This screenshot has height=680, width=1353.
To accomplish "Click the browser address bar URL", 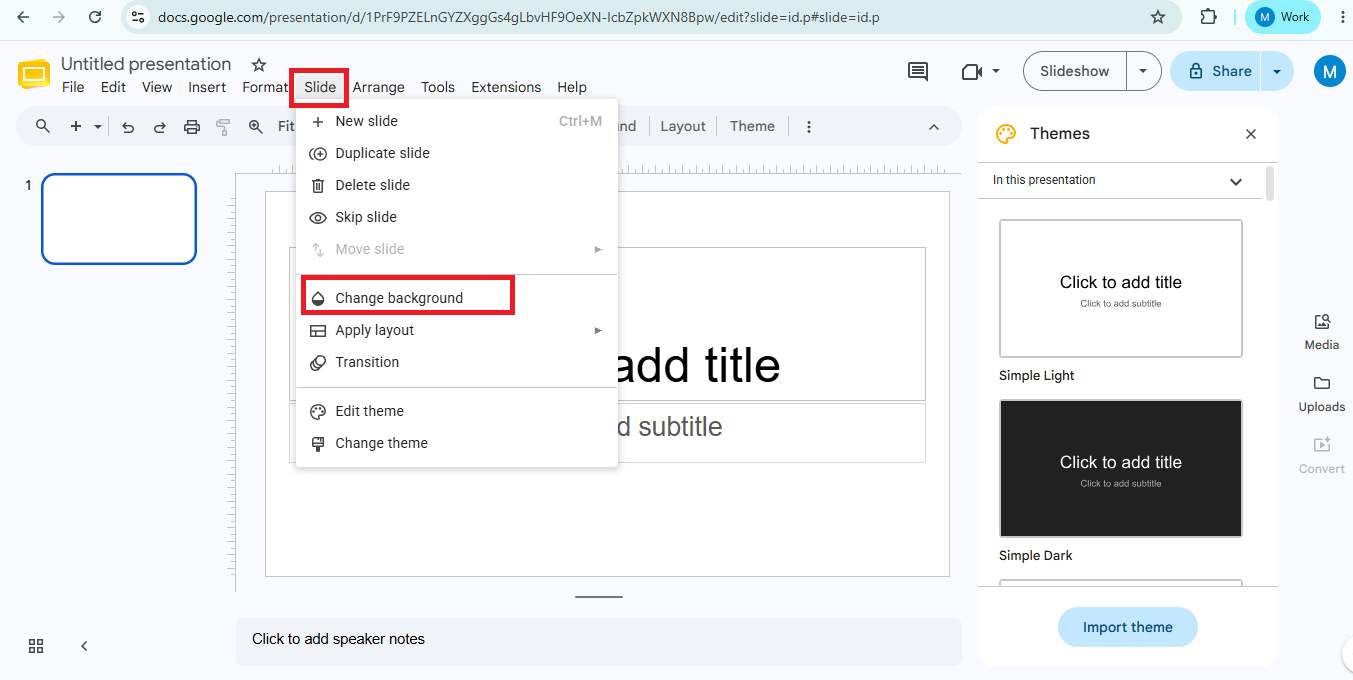I will pos(519,17).
